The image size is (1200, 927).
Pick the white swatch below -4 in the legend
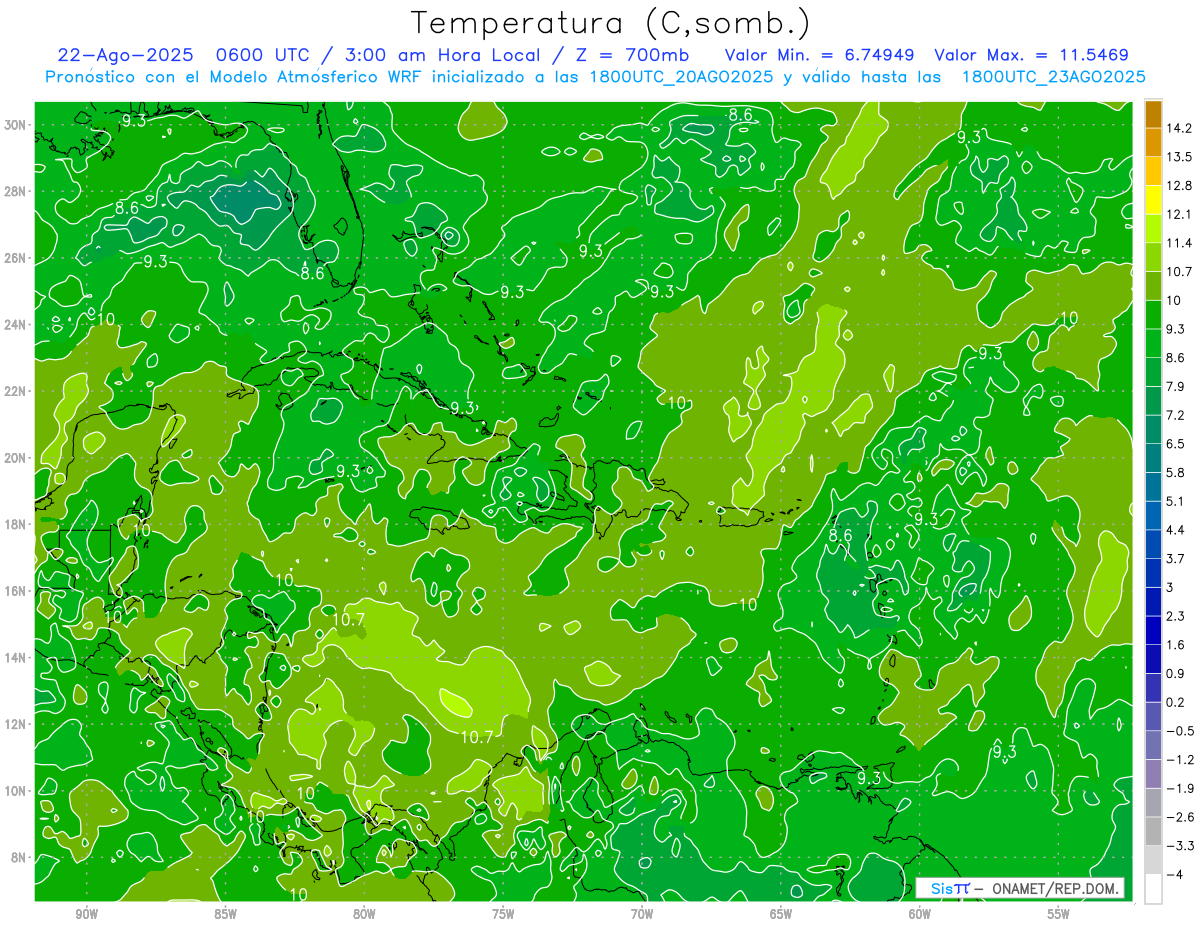(x=1153, y=888)
